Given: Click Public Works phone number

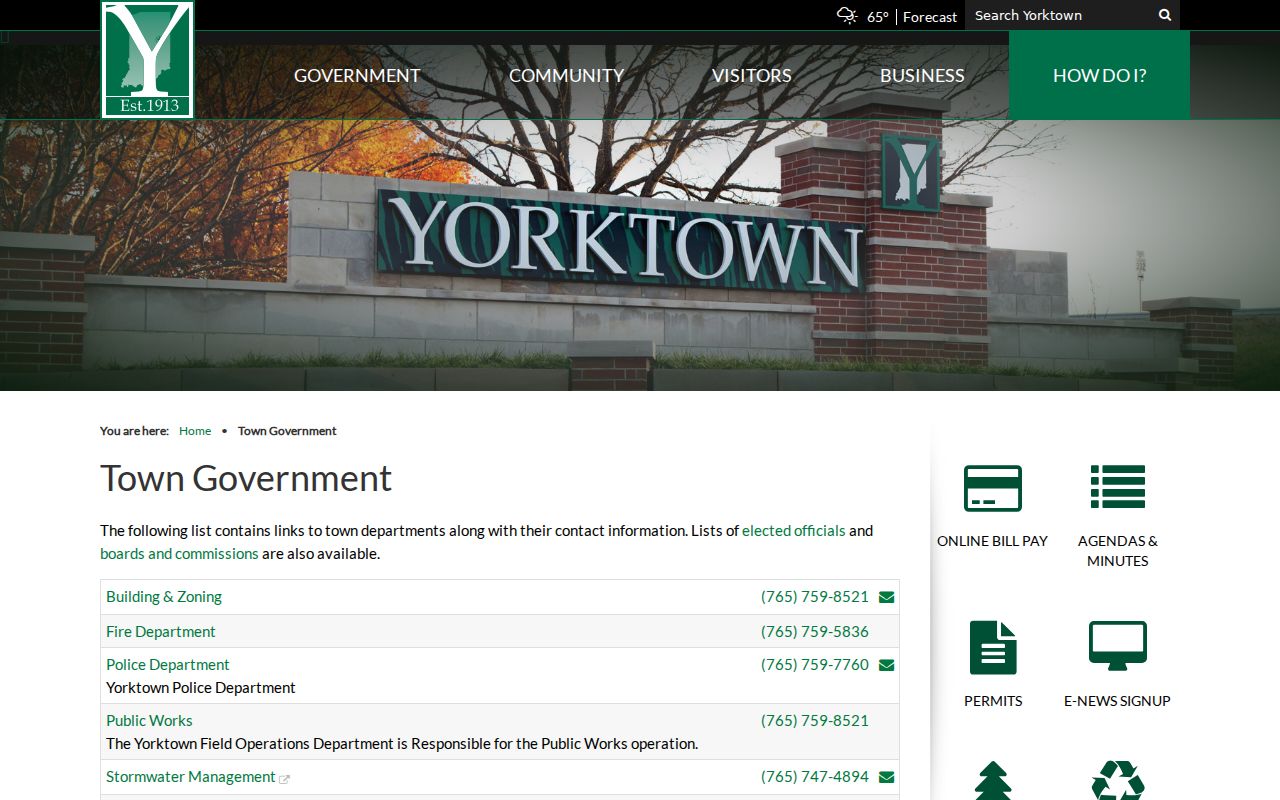Looking at the screenshot, I should (x=815, y=721).
